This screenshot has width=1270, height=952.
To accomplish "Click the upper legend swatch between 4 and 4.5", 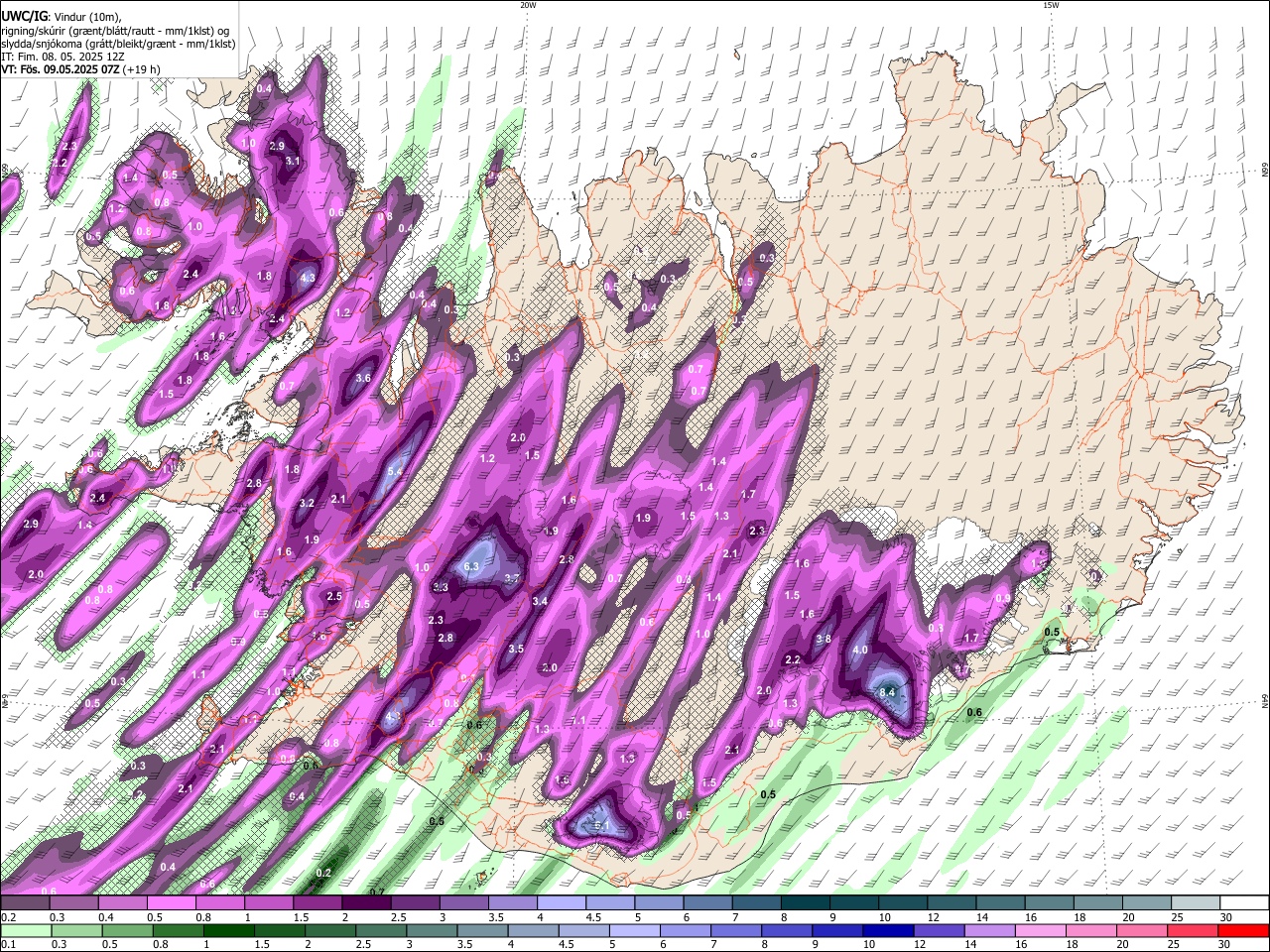I will (x=561, y=903).
